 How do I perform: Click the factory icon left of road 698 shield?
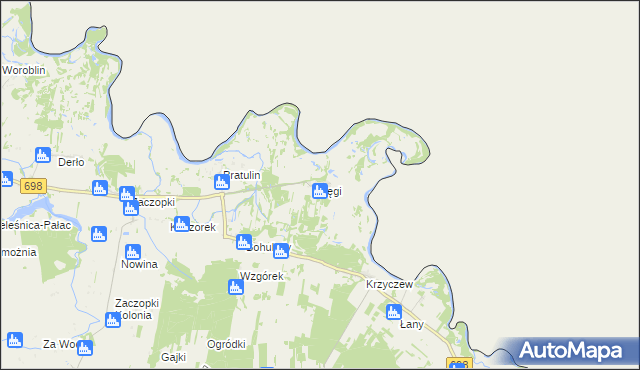coord(6,179)
